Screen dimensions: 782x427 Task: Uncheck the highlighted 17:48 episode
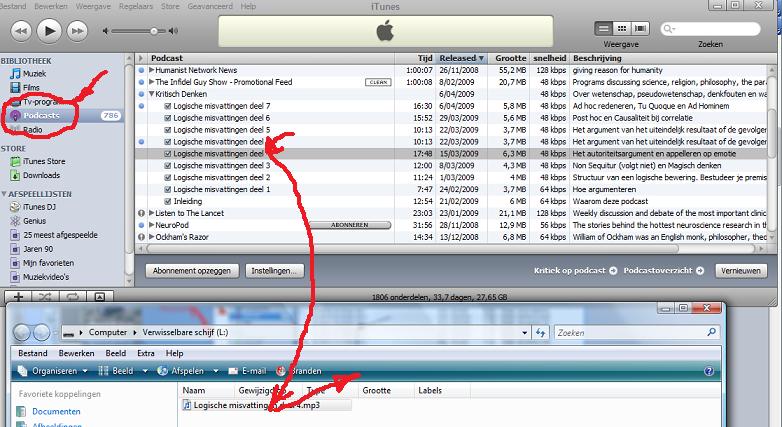[168, 154]
